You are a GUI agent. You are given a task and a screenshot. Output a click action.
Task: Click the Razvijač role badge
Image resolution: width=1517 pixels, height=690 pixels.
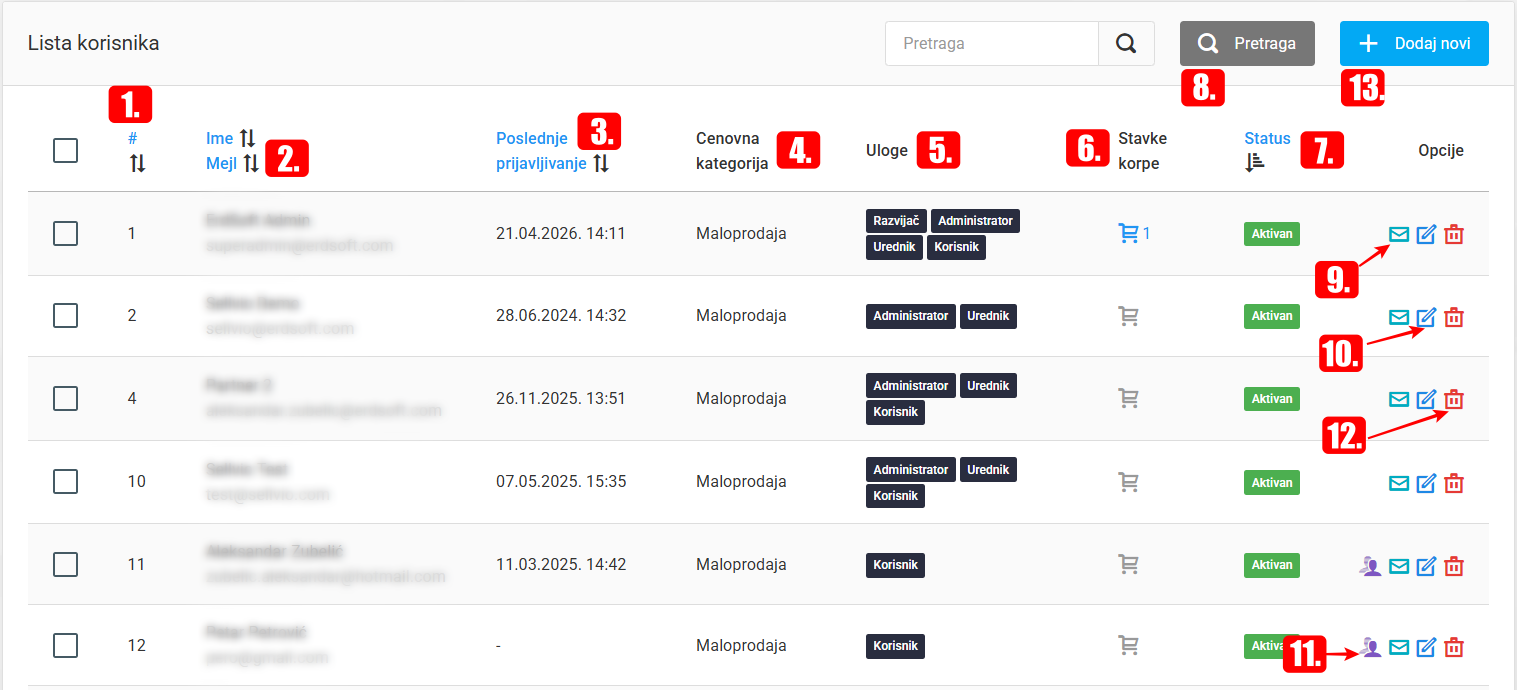896,220
